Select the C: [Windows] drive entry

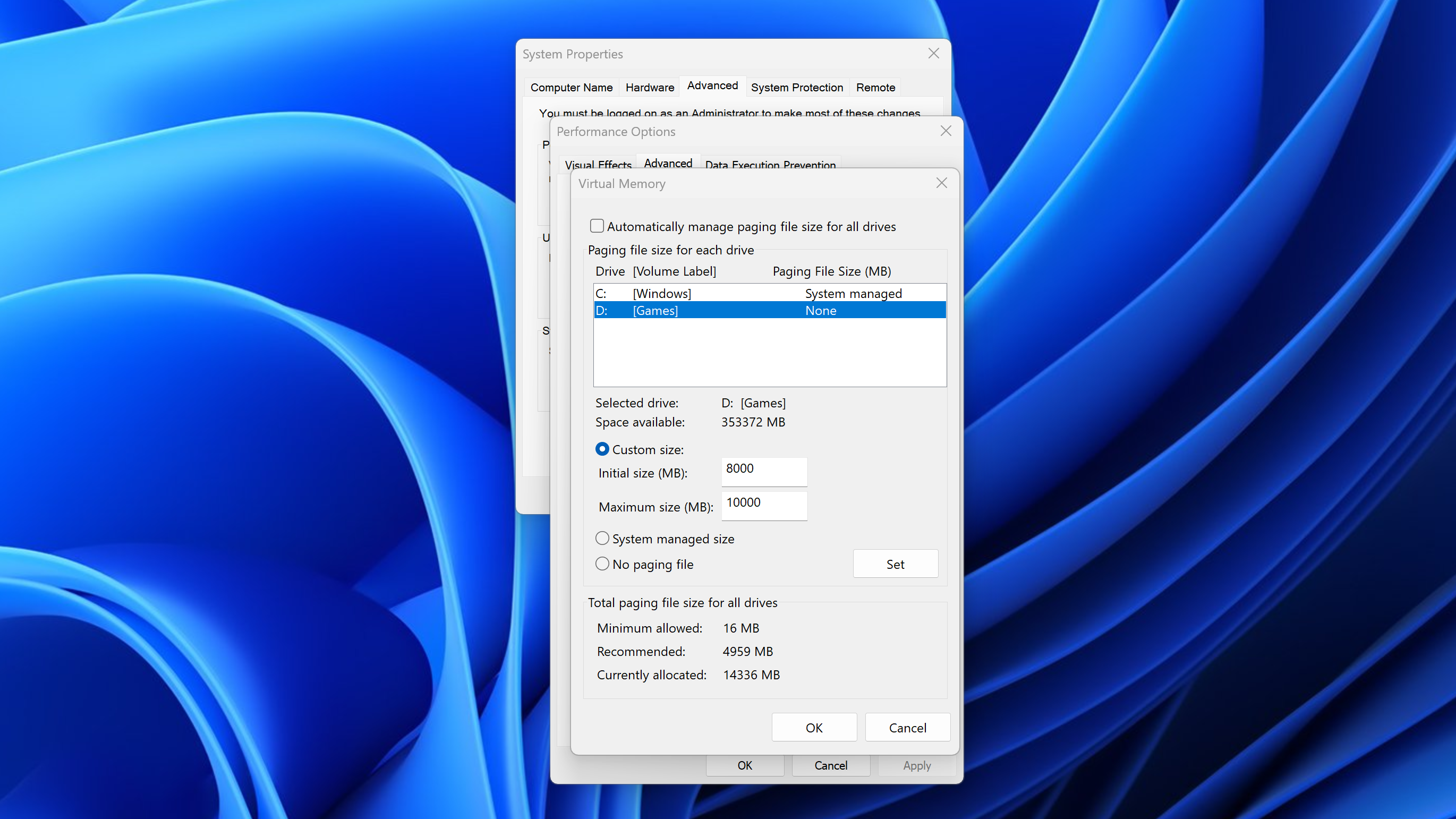point(735,293)
